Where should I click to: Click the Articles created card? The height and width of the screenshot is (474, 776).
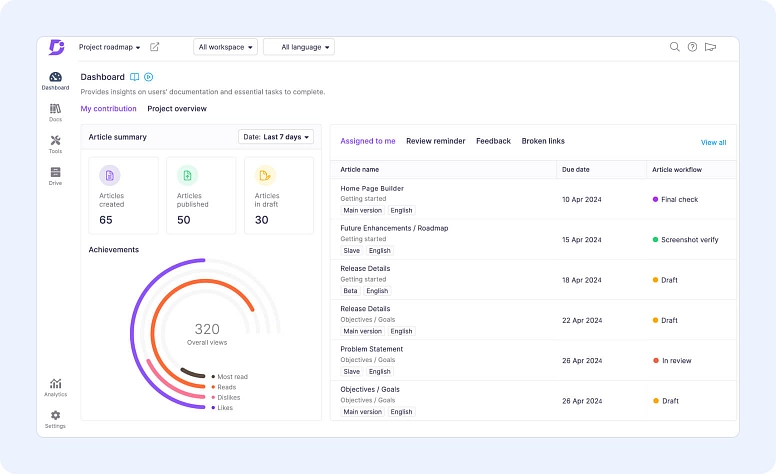pyautogui.click(x=123, y=194)
